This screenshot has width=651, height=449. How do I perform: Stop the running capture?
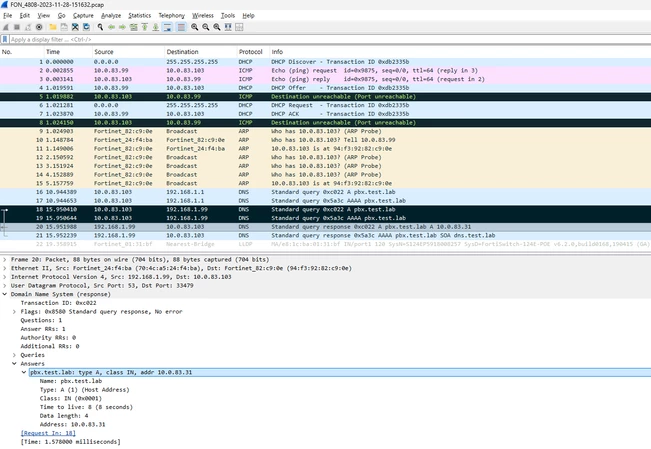click(17, 27)
